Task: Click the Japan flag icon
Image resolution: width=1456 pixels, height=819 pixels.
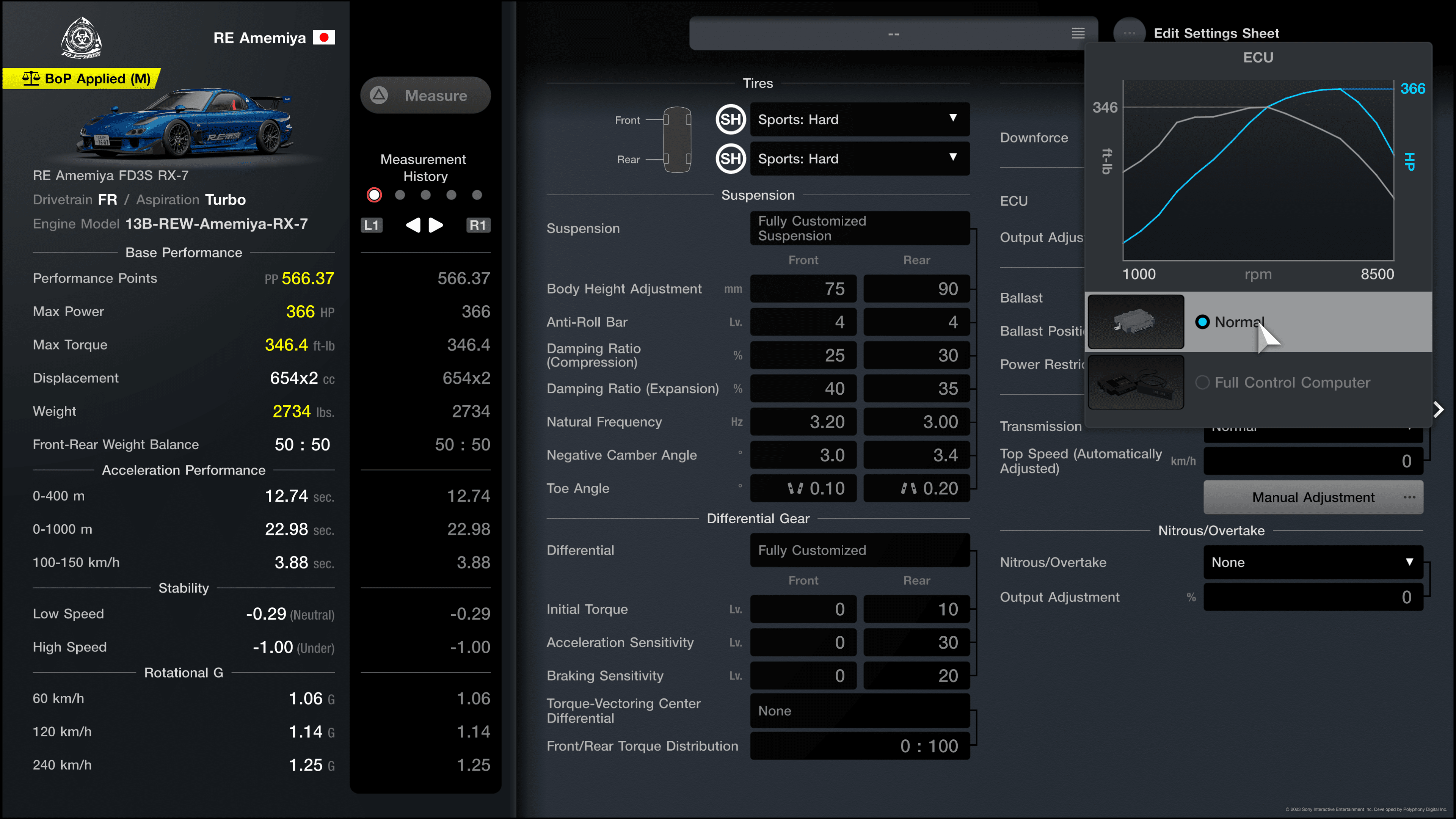Action: click(x=324, y=37)
